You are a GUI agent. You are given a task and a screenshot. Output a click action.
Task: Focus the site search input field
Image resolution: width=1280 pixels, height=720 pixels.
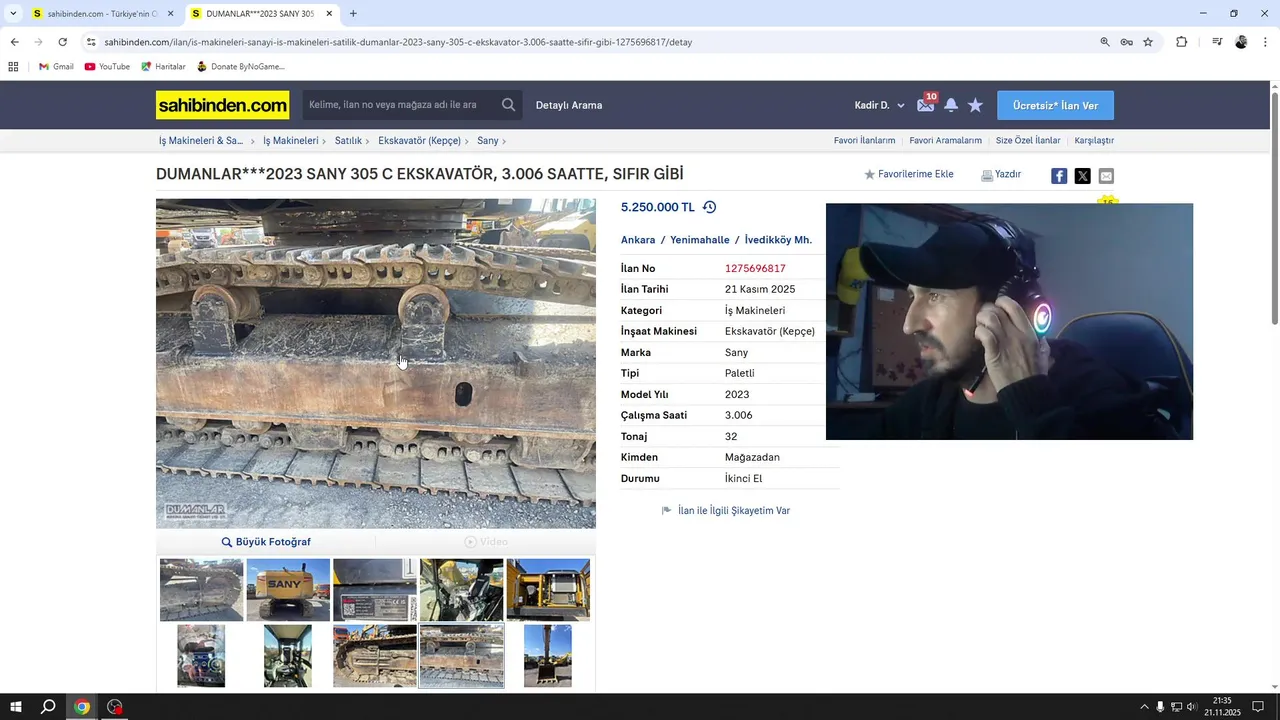(400, 105)
